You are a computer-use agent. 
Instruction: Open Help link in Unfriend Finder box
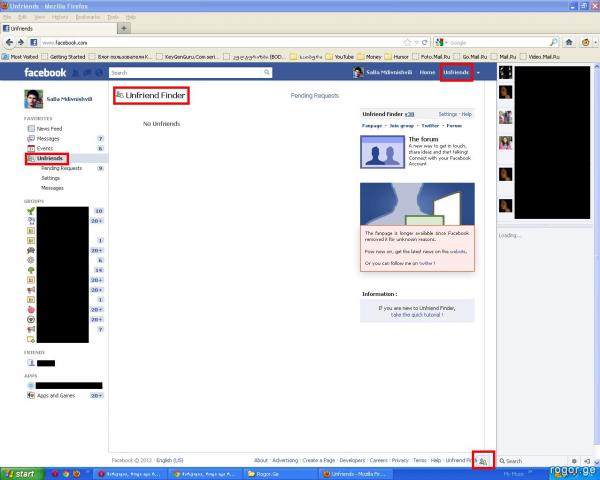pos(466,114)
